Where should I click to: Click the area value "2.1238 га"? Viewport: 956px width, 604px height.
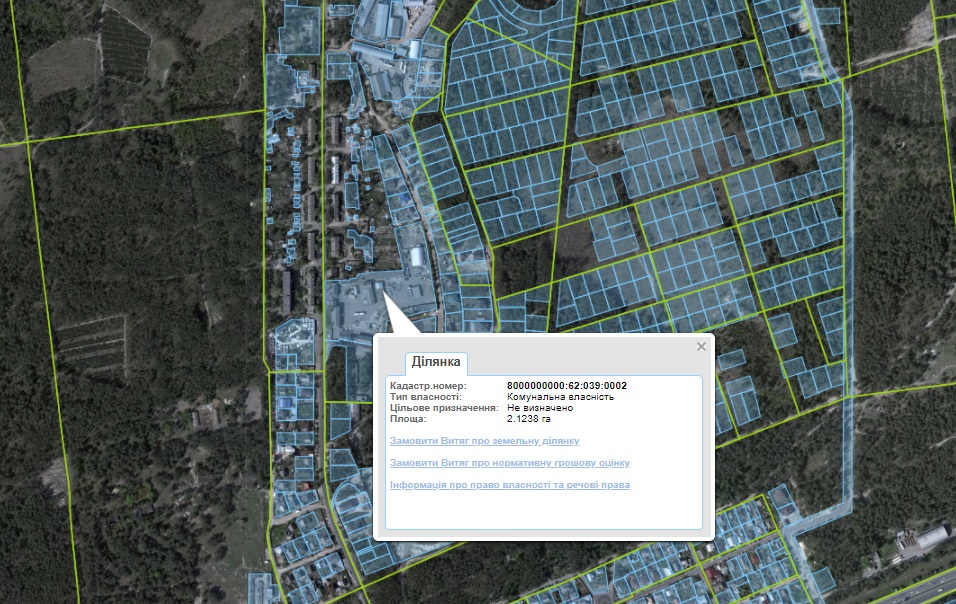click(530, 419)
